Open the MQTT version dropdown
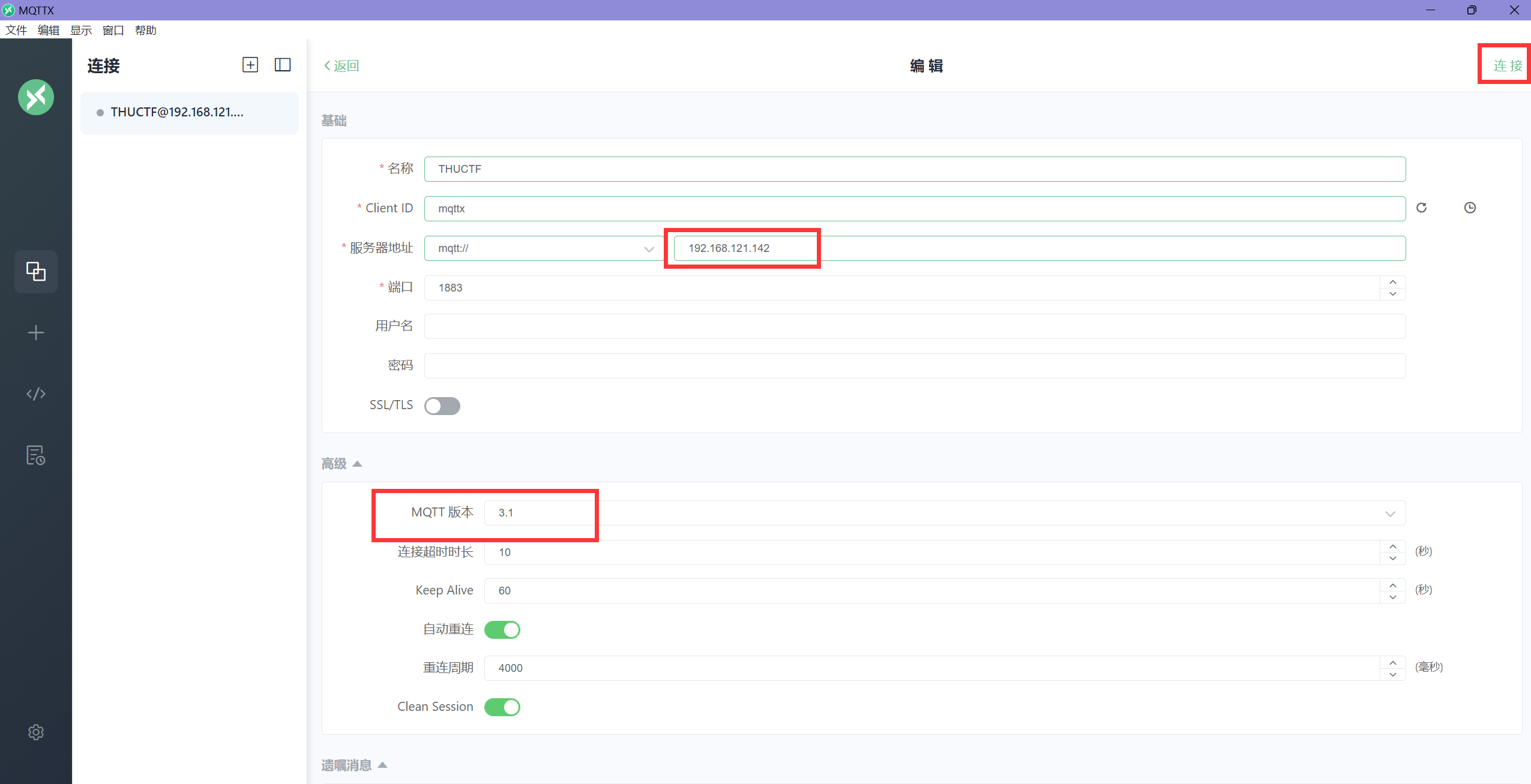The height and width of the screenshot is (784, 1531). (x=944, y=513)
